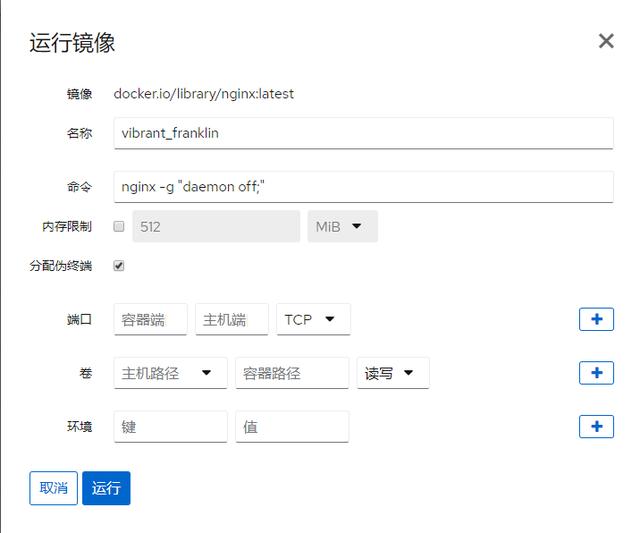The height and width of the screenshot is (533, 640).
Task: Click the docker.io/library/nginx:latest image text
Action: 204,94
